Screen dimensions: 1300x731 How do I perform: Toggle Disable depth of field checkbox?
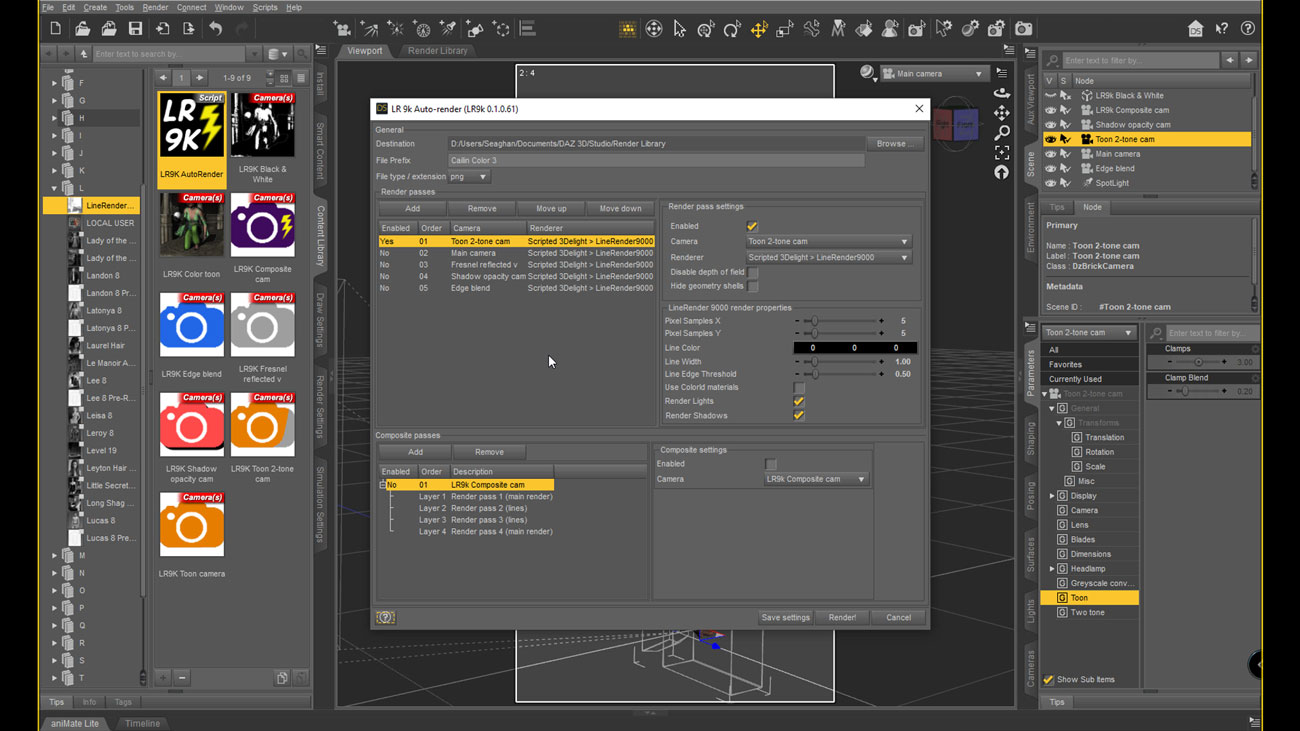tap(752, 272)
